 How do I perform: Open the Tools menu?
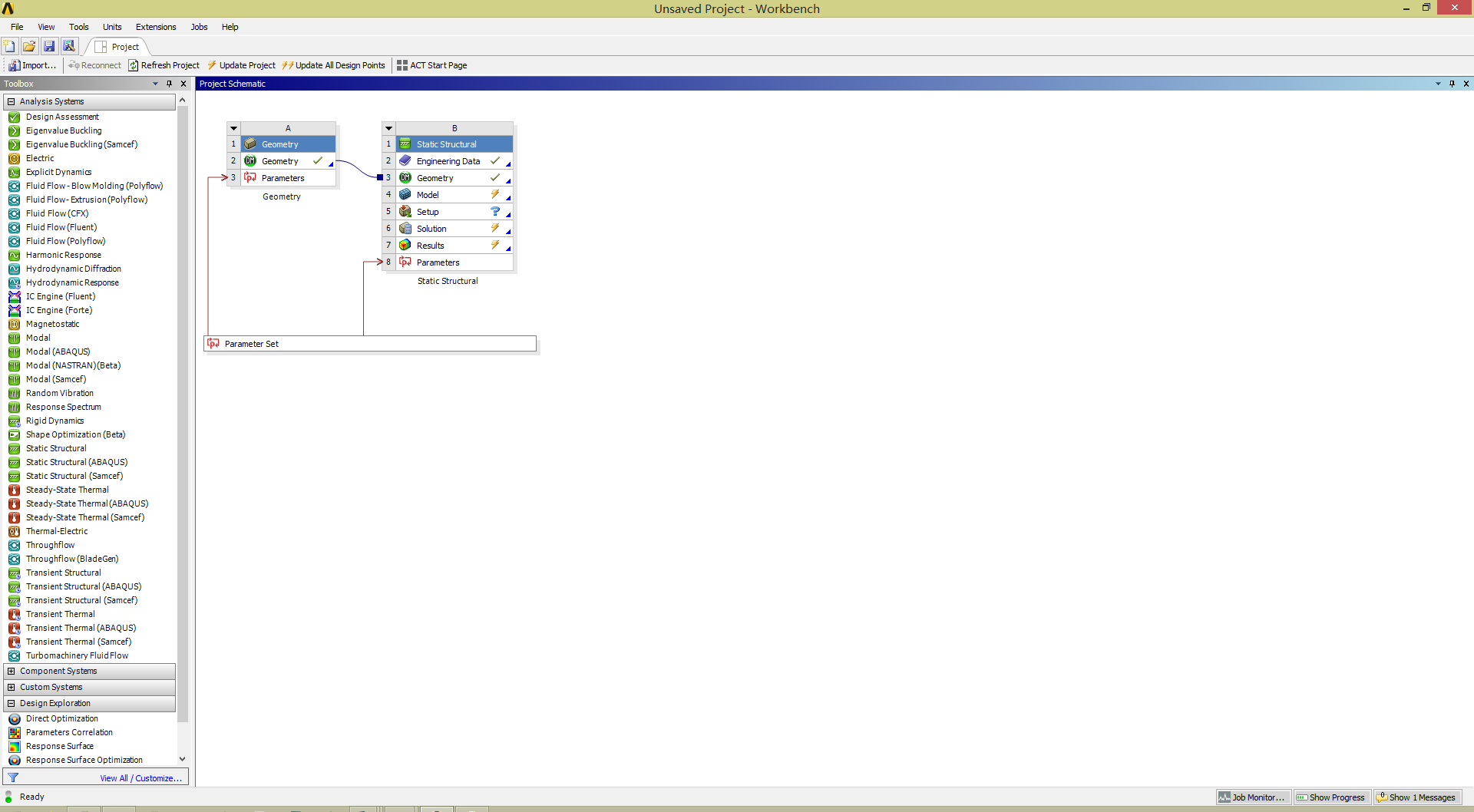(x=79, y=27)
